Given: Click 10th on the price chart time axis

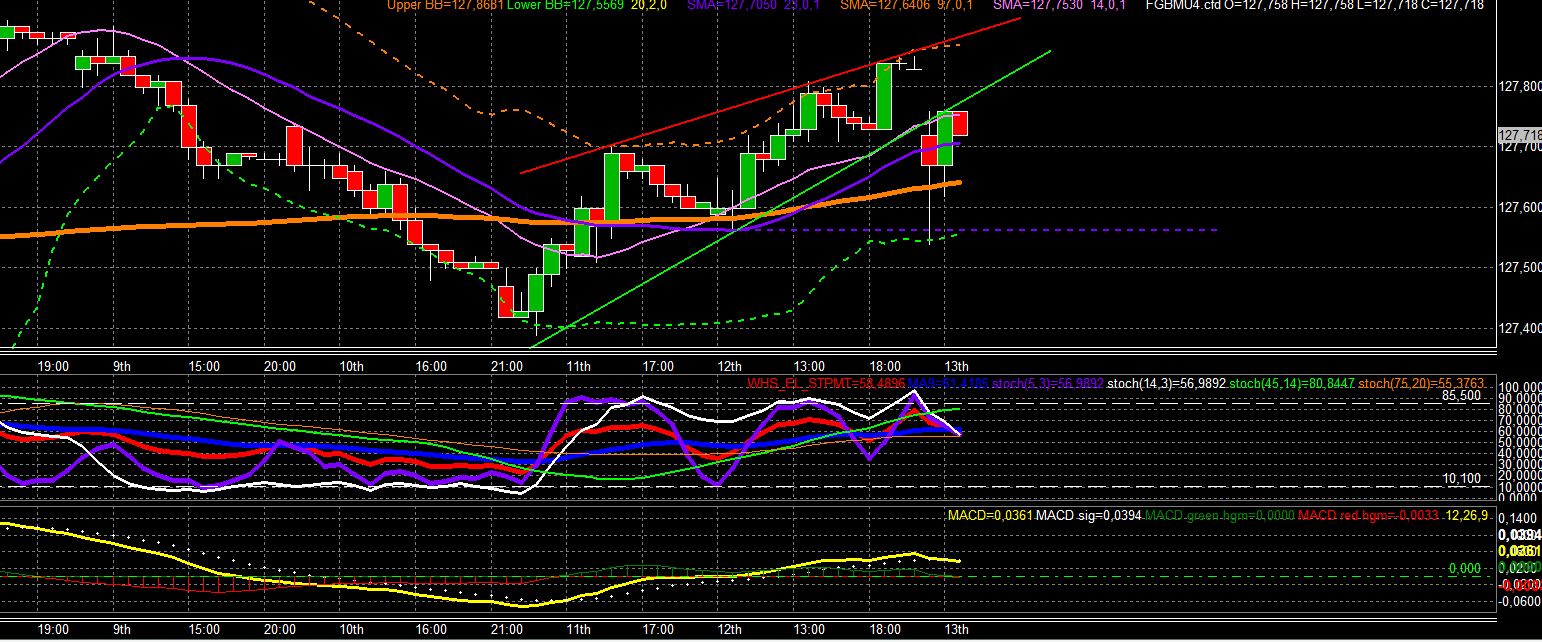Looking at the screenshot, I should pyautogui.click(x=351, y=367).
